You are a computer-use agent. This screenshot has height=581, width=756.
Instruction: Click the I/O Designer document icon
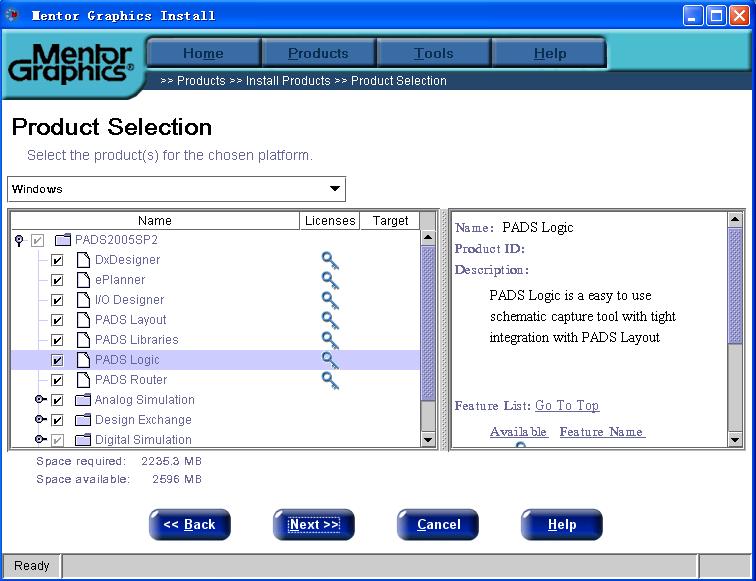(x=83, y=300)
